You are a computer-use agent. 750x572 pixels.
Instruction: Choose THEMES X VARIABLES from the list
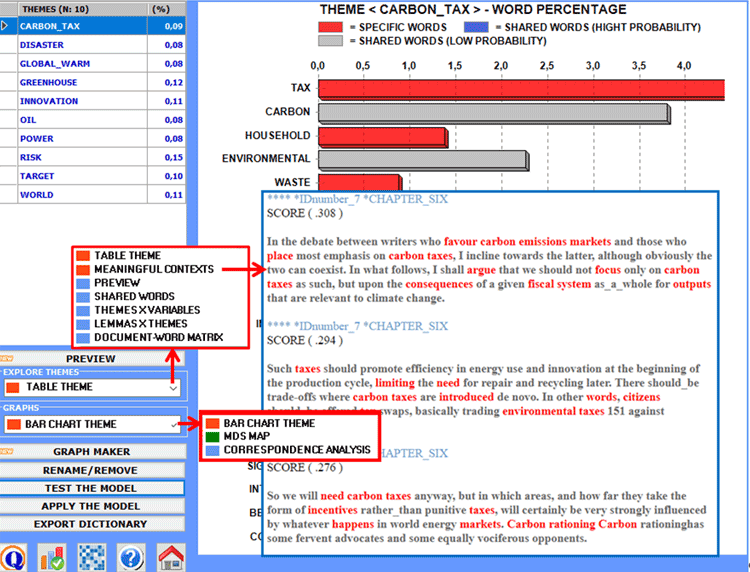(139, 310)
